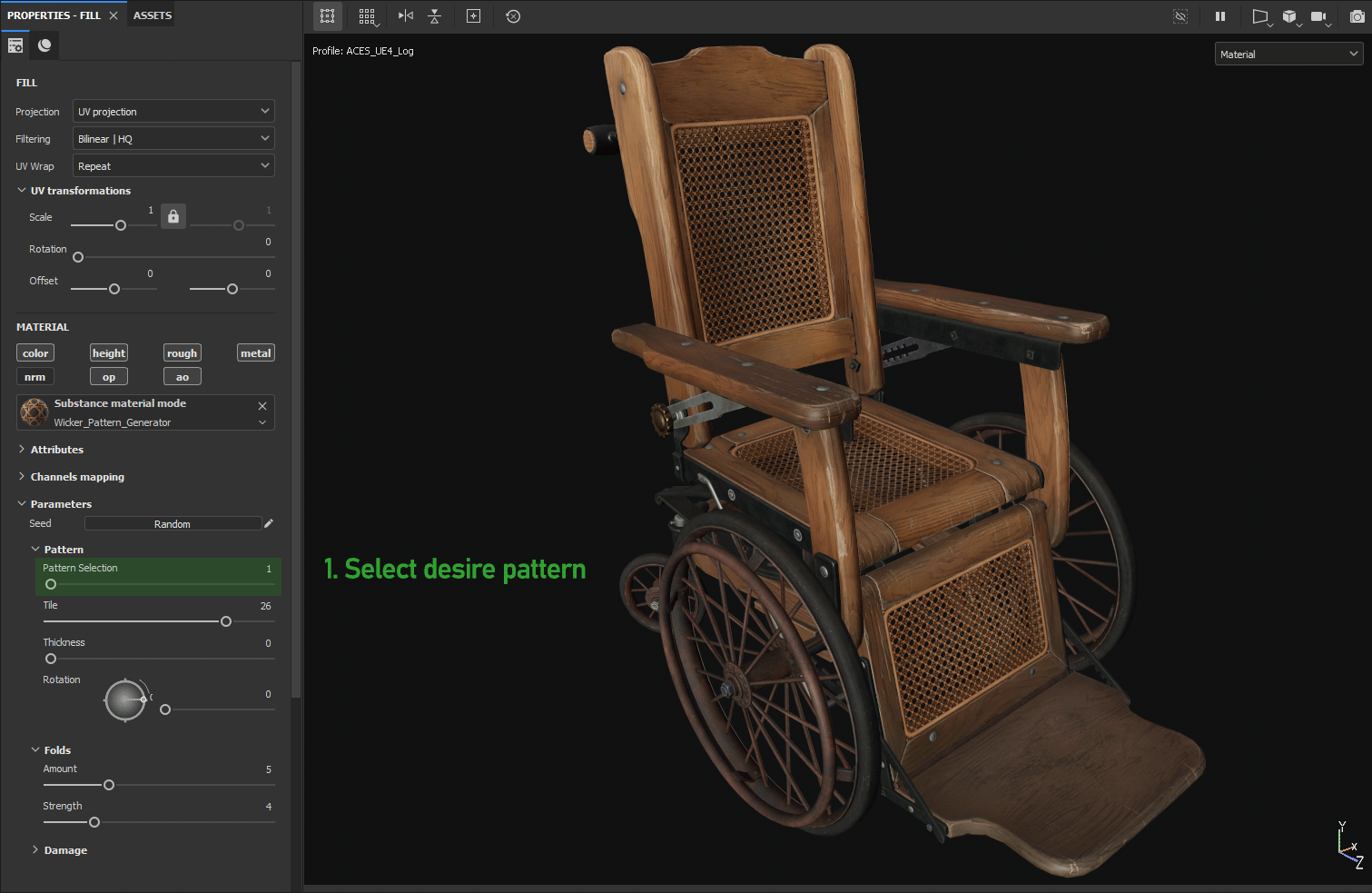The width and height of the screenshot is (1372, 893).
Task: Click the pencil icon beside Seed
Action: tap(269, 523)
